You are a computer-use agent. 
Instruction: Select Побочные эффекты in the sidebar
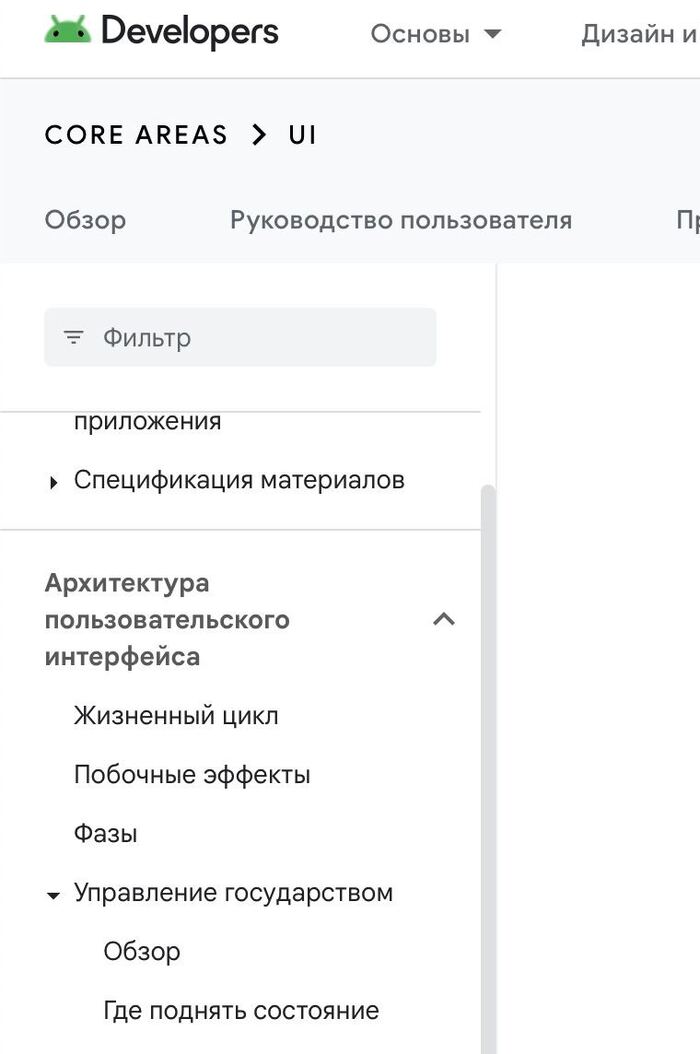191,774
